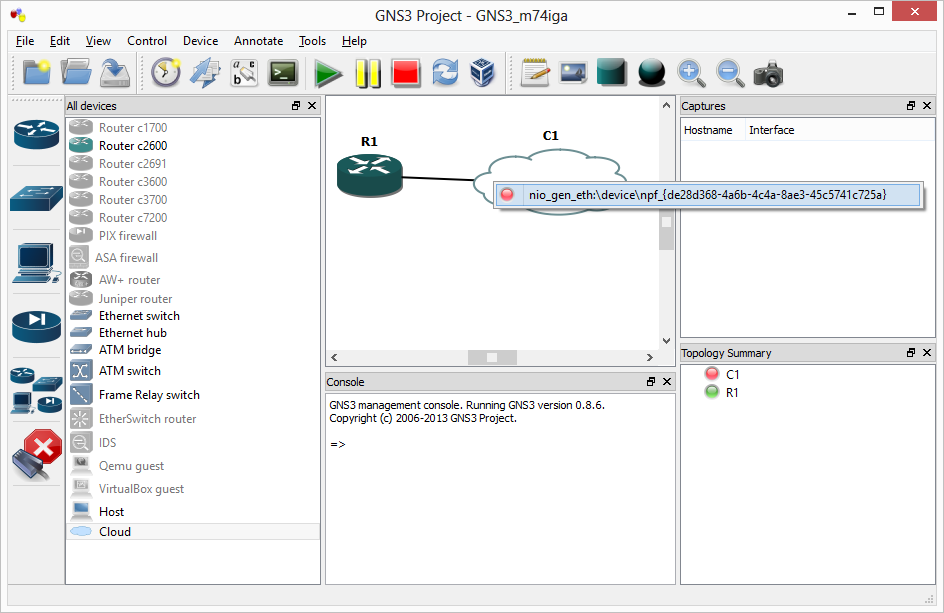The height and width of the screenshot is (613, 944).
Task: Undock the Console panel
Action: 651,381
